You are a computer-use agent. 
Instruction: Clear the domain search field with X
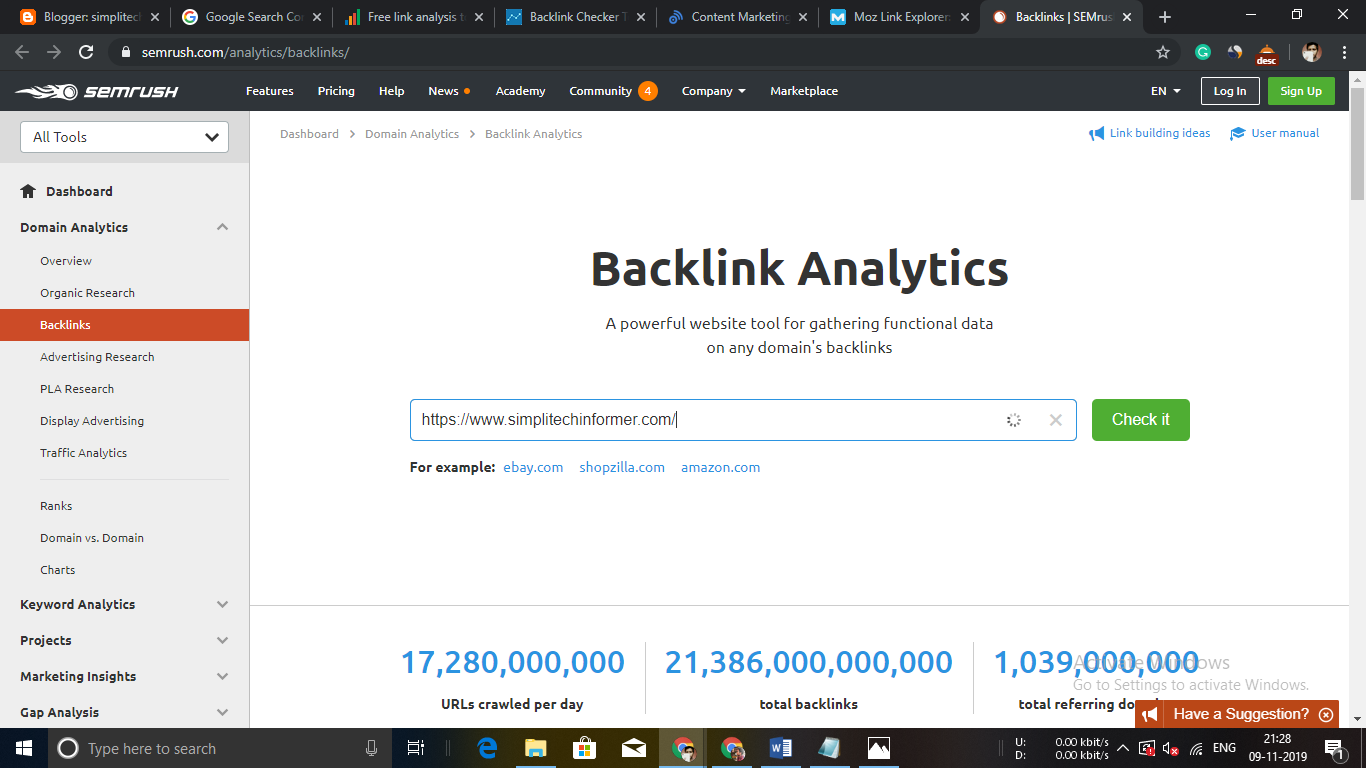tap(1055, 420)
